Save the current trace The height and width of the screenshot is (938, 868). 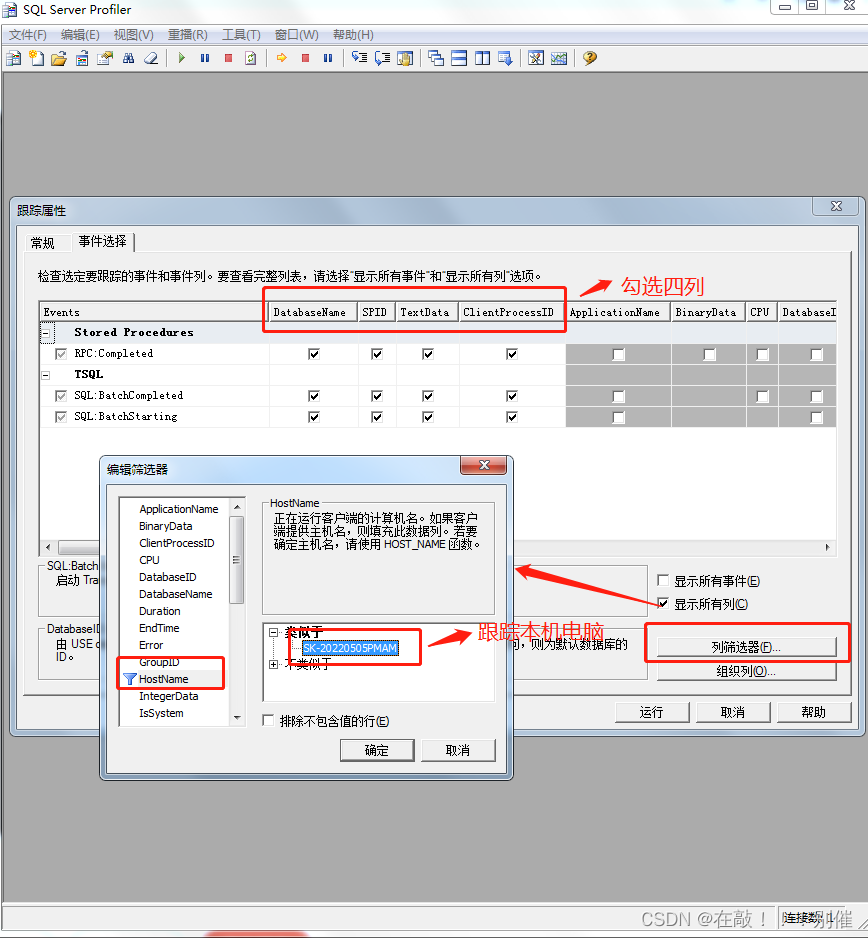[81, 58]
